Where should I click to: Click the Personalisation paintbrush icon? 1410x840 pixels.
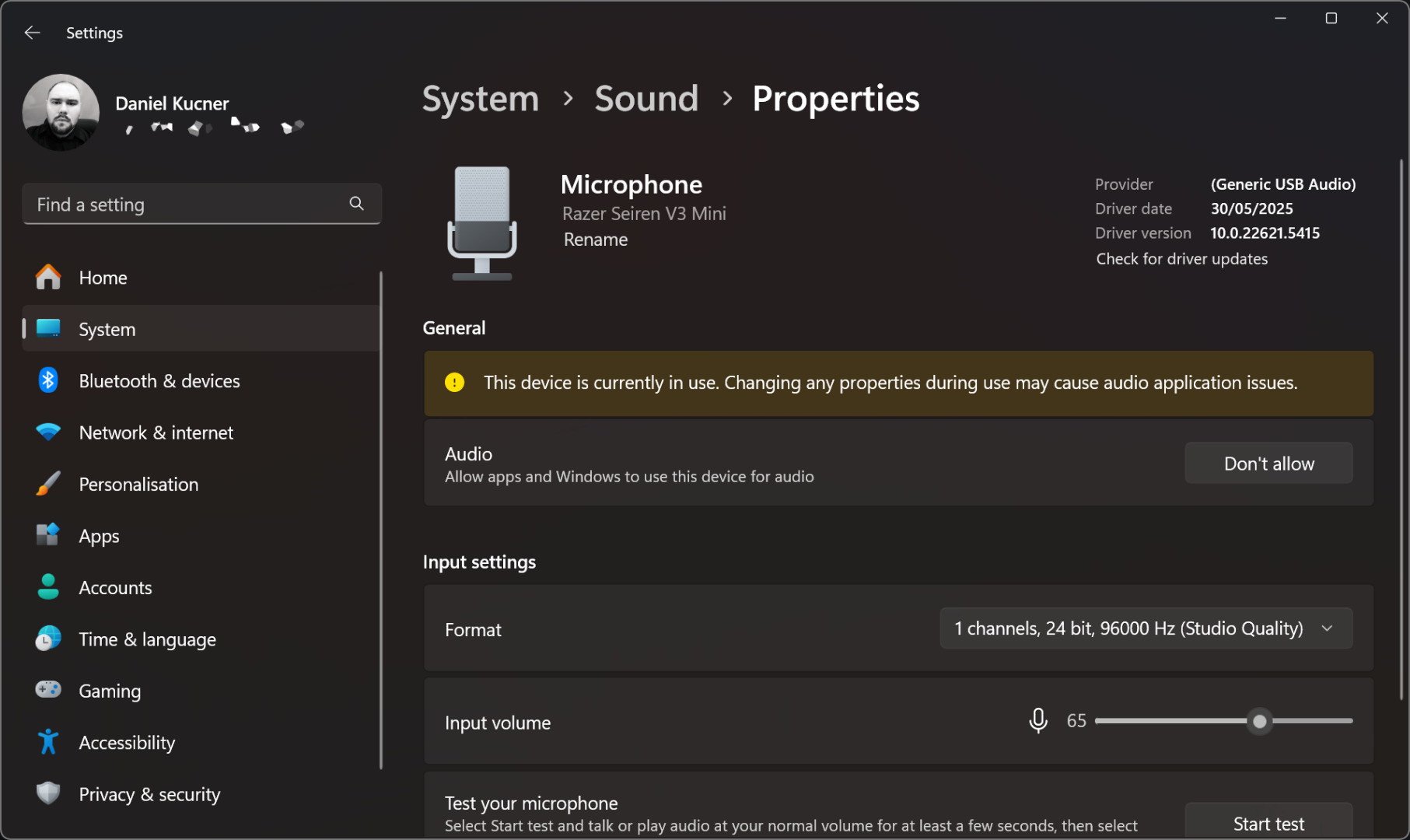click(48, 484)
